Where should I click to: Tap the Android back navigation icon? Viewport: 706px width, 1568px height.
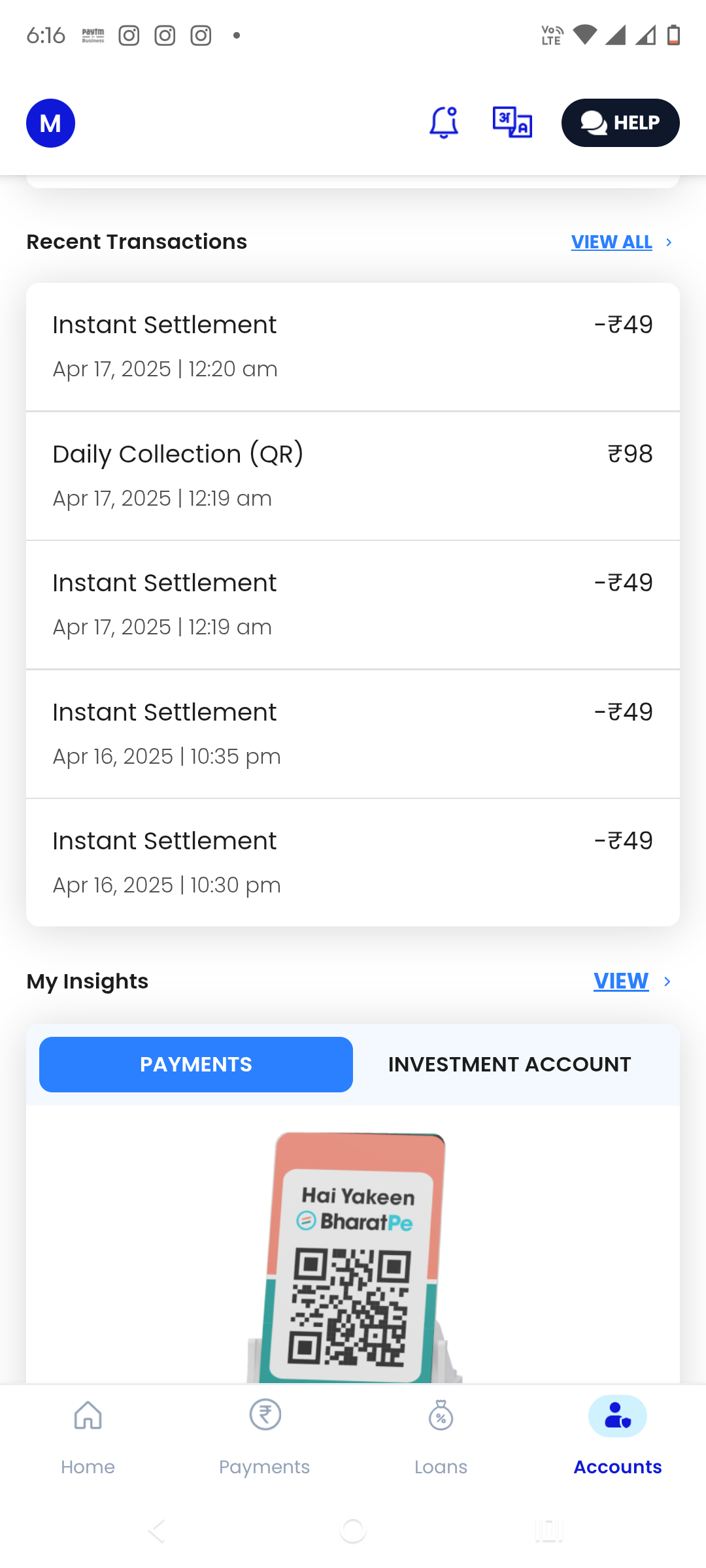click(x=157, y=1530)
